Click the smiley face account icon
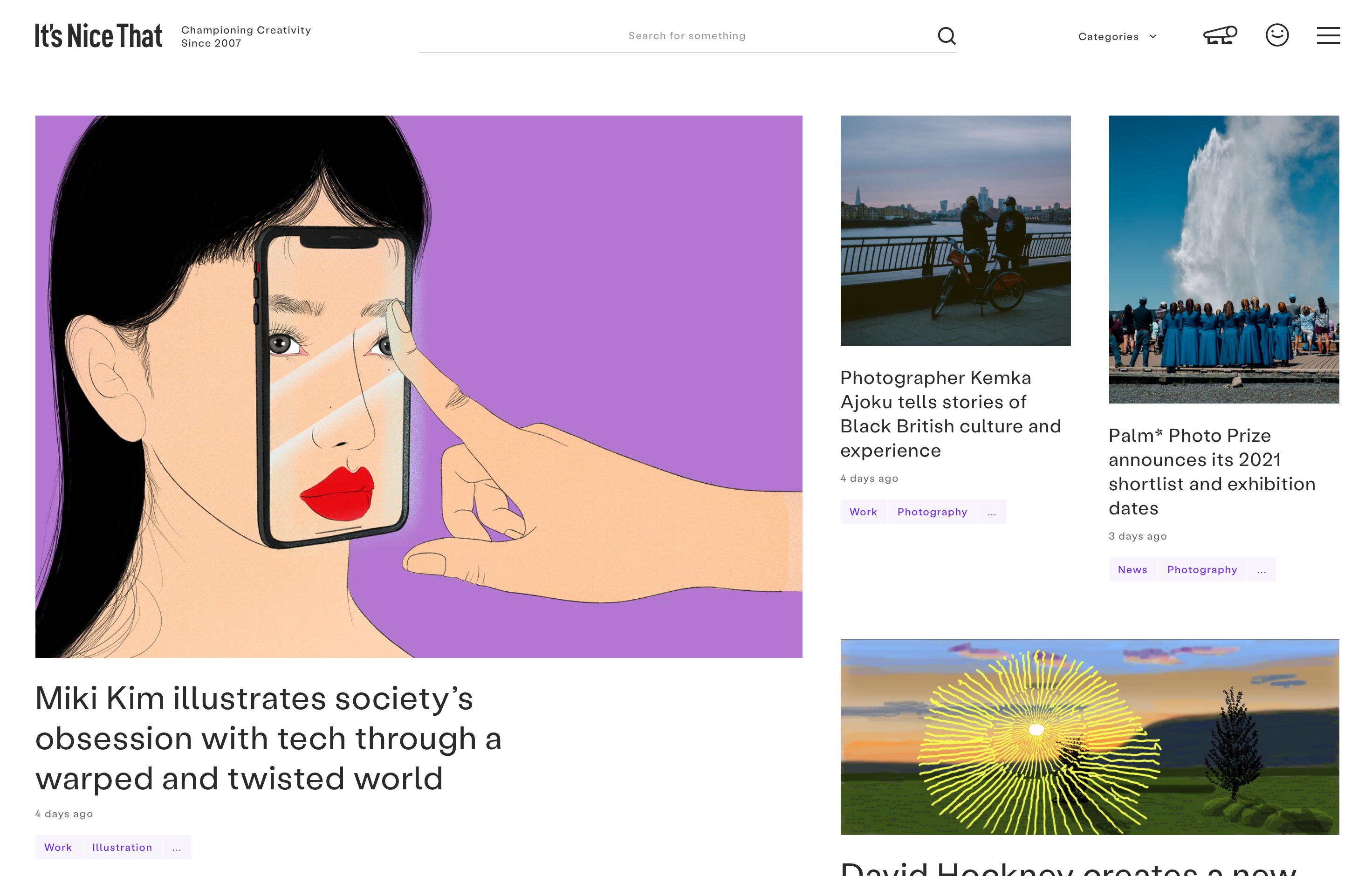This screenshot has height=876, width=1372. point(1277,35)
